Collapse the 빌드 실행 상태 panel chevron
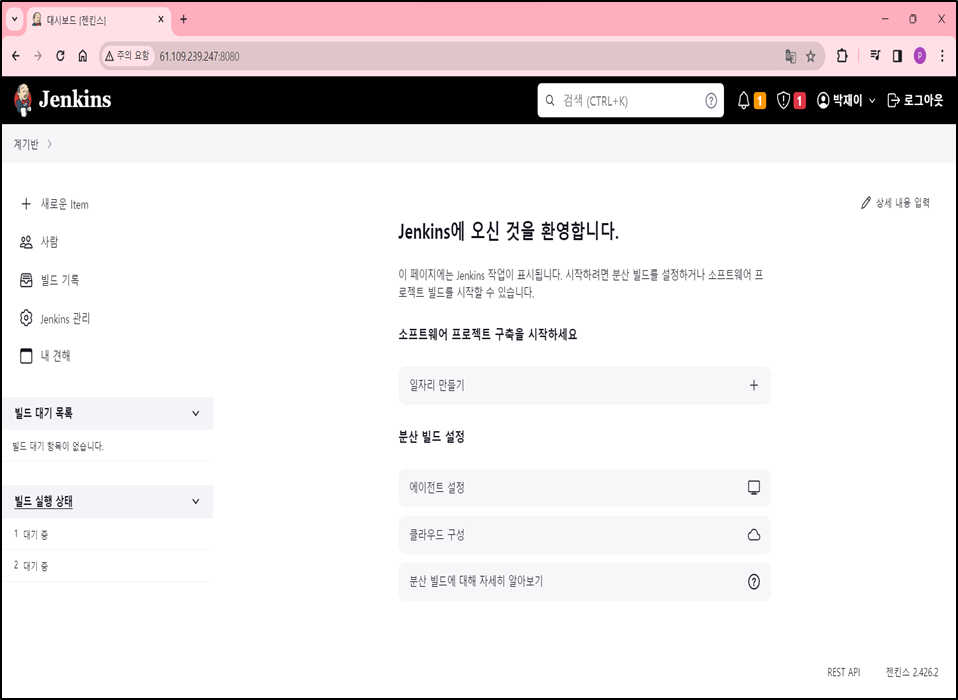 [x=196, y=501]
